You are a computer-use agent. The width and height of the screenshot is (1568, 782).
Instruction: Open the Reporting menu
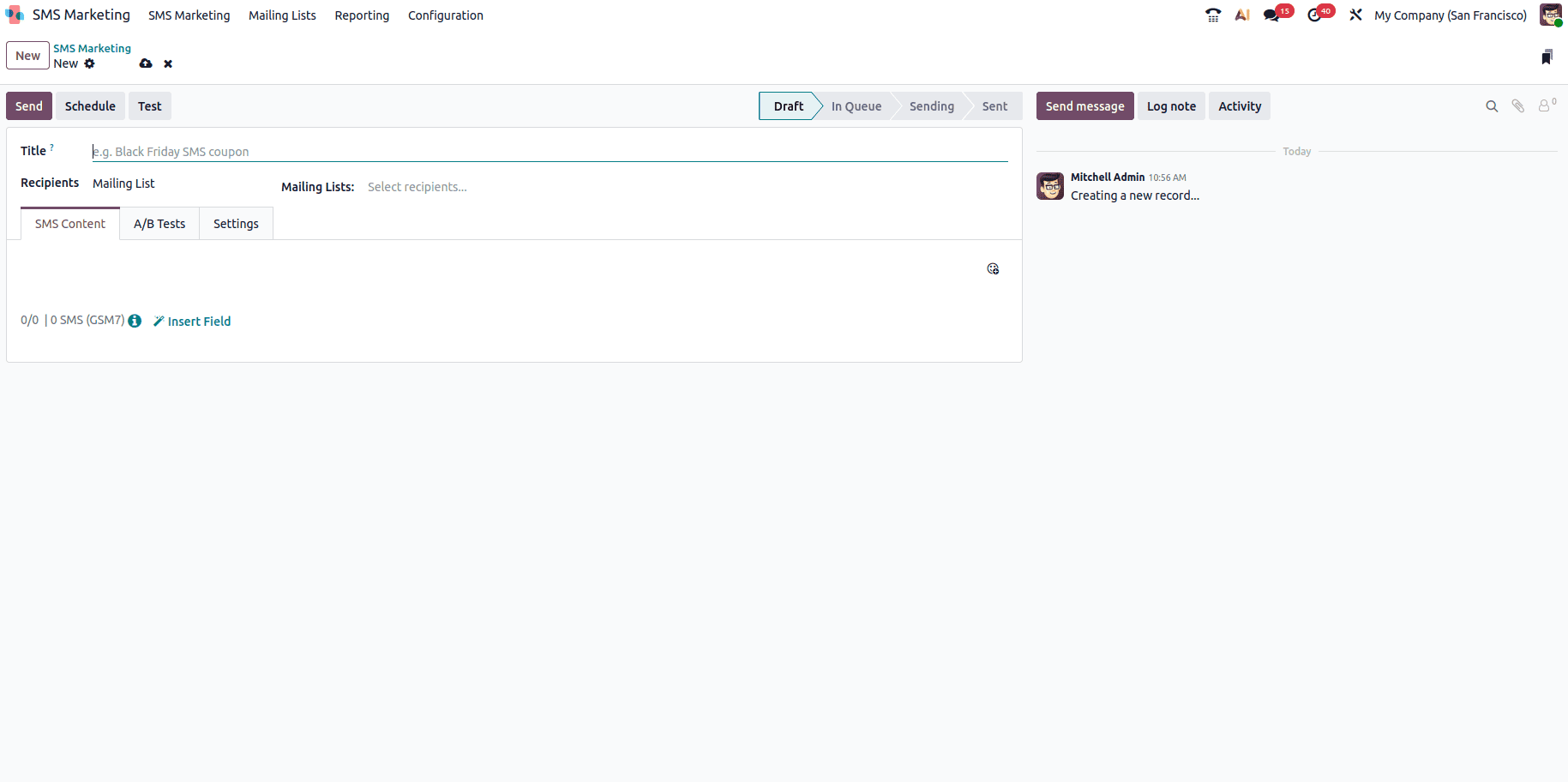tap(362, 15)
